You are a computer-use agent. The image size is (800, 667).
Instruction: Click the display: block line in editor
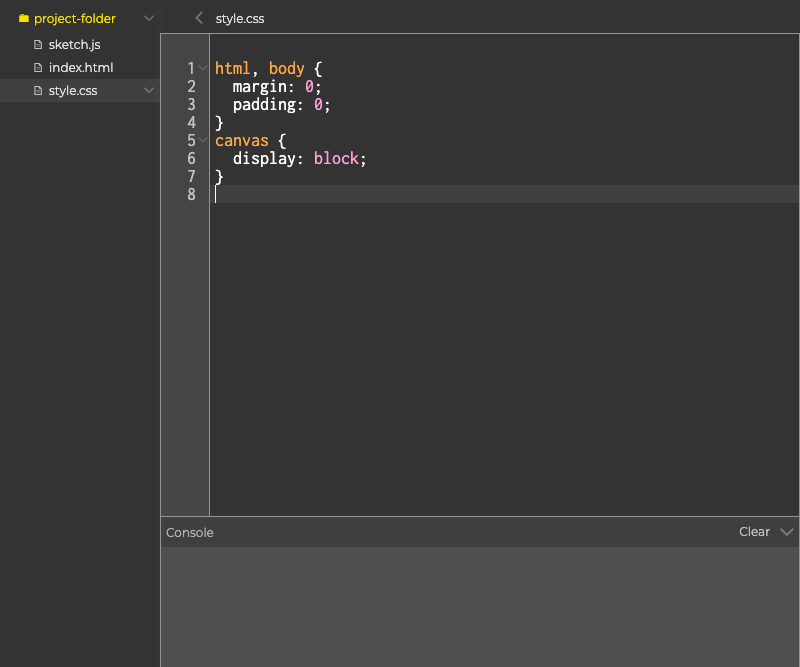point(300,158)
